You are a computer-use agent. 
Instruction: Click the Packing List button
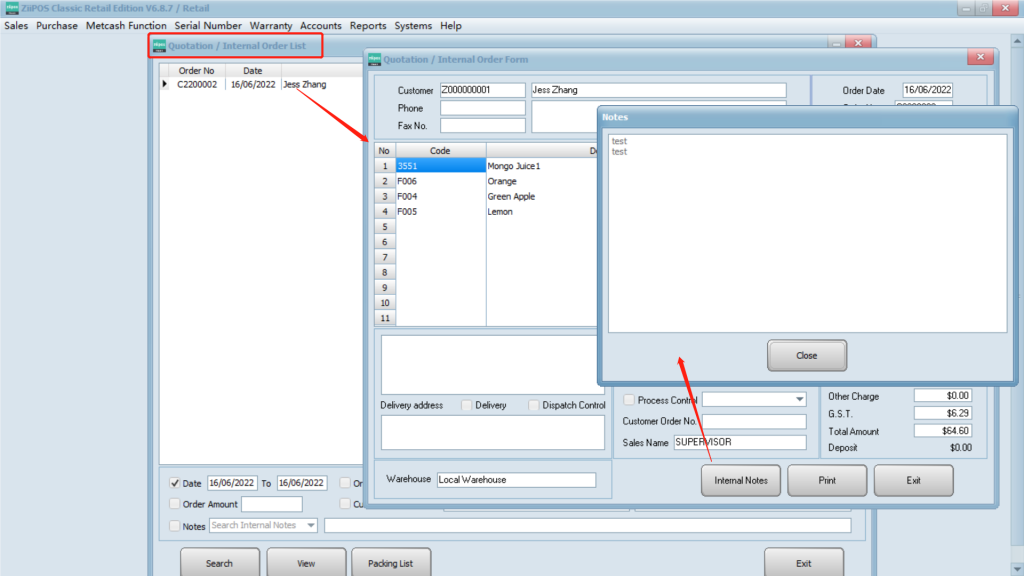coord(390,563)
